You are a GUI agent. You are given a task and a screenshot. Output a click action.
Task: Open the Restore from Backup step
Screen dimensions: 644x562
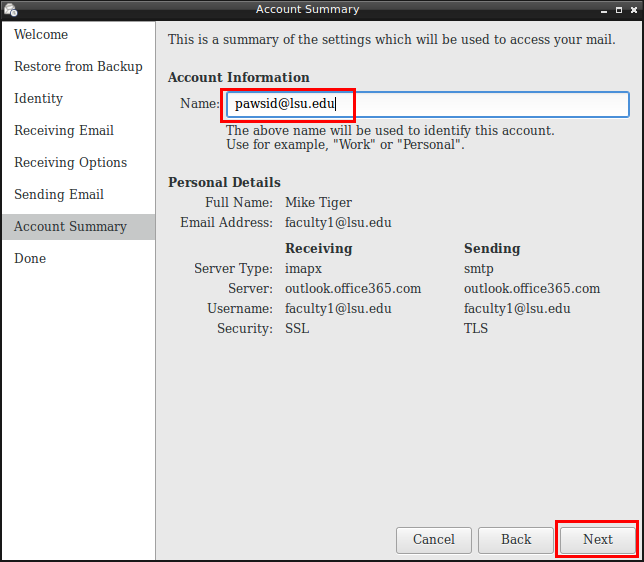pyautogui.click(x=78, y=67)
